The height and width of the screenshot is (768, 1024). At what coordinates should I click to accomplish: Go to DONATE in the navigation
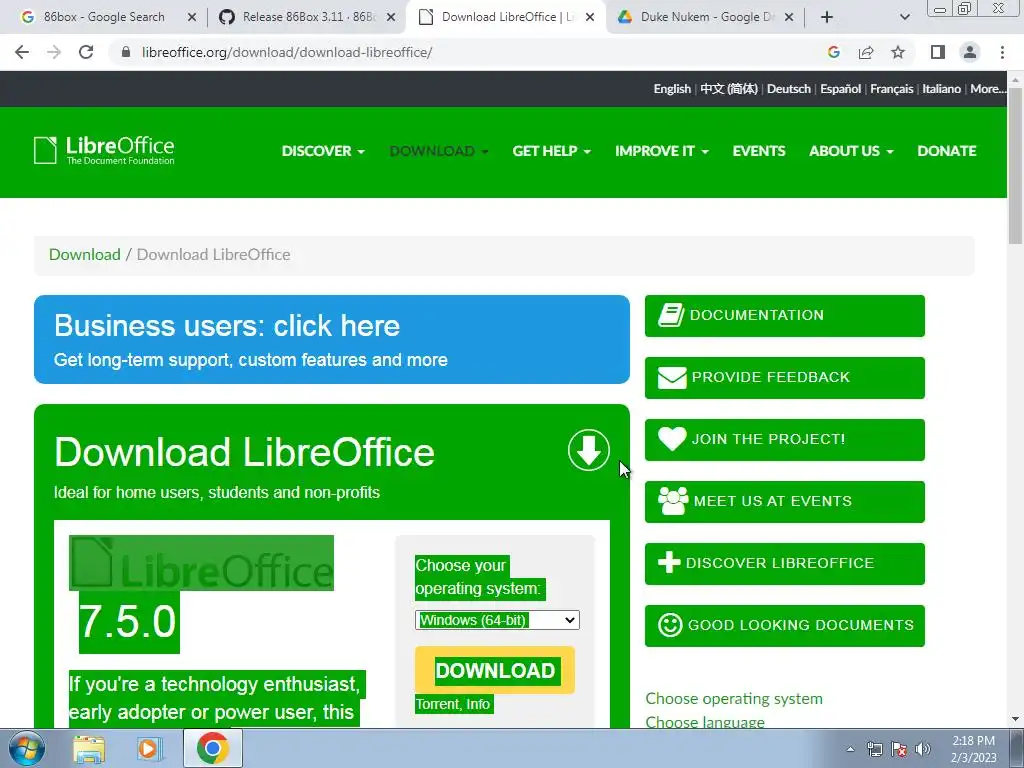946,151
